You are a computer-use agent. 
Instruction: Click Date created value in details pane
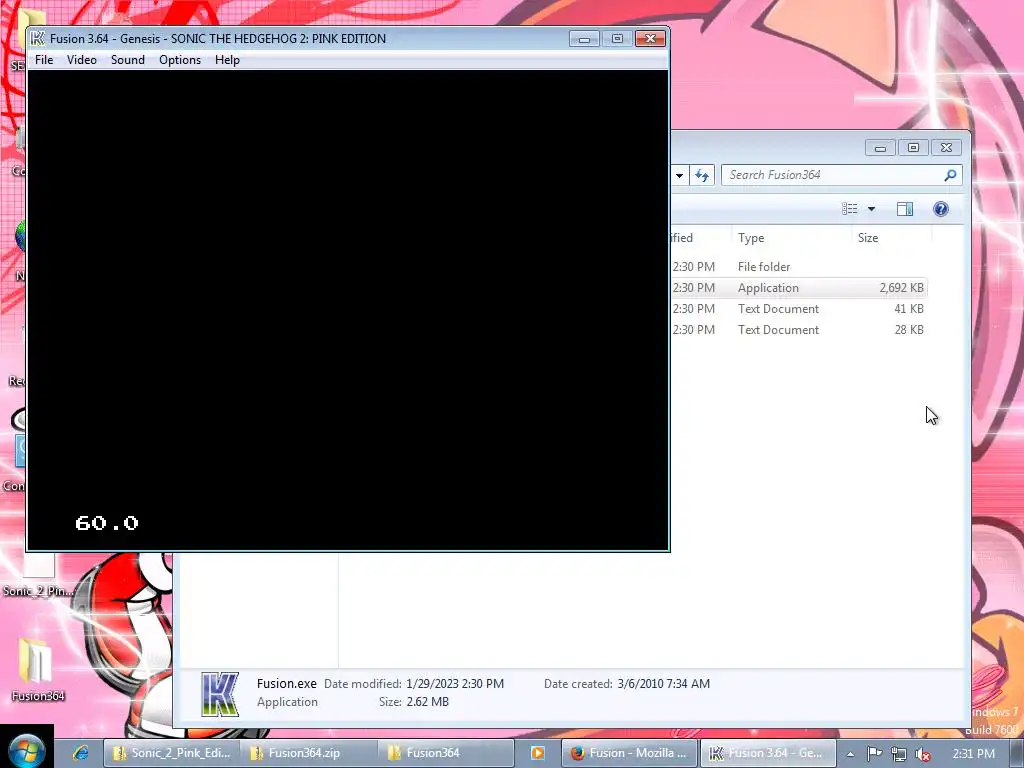664,684
